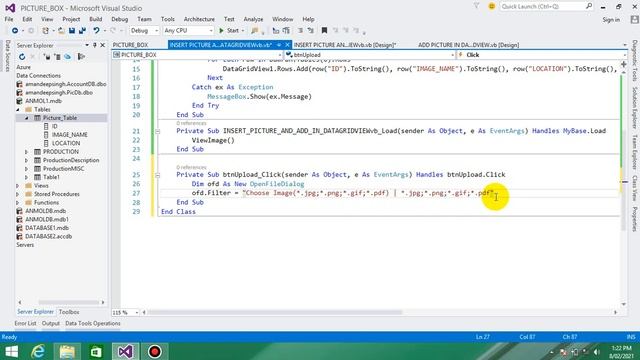Click the comment out lines toolbar icon
Viewport: 640px width, 360px height.
300,31
